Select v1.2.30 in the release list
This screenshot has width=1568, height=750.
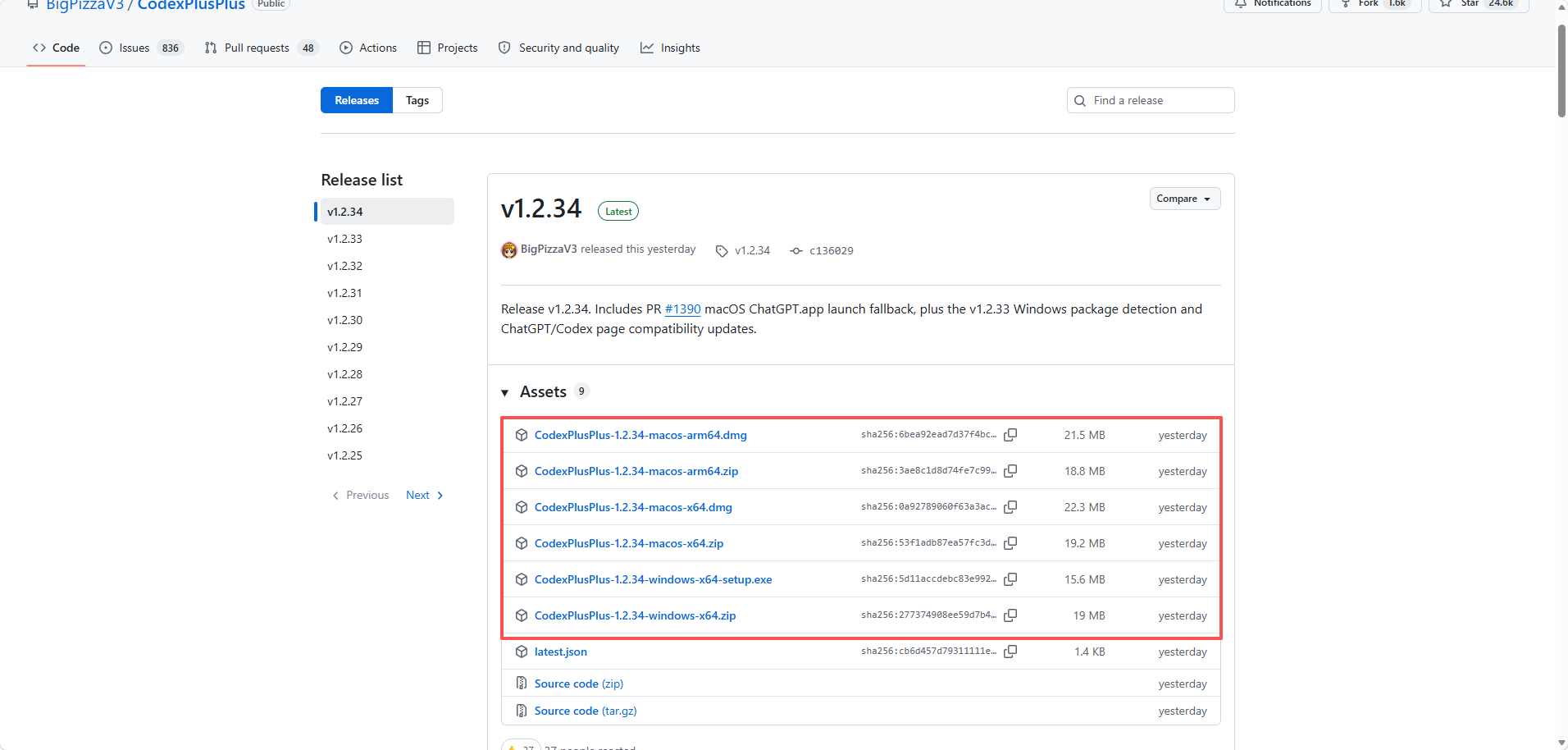click(x=387, y=320)
